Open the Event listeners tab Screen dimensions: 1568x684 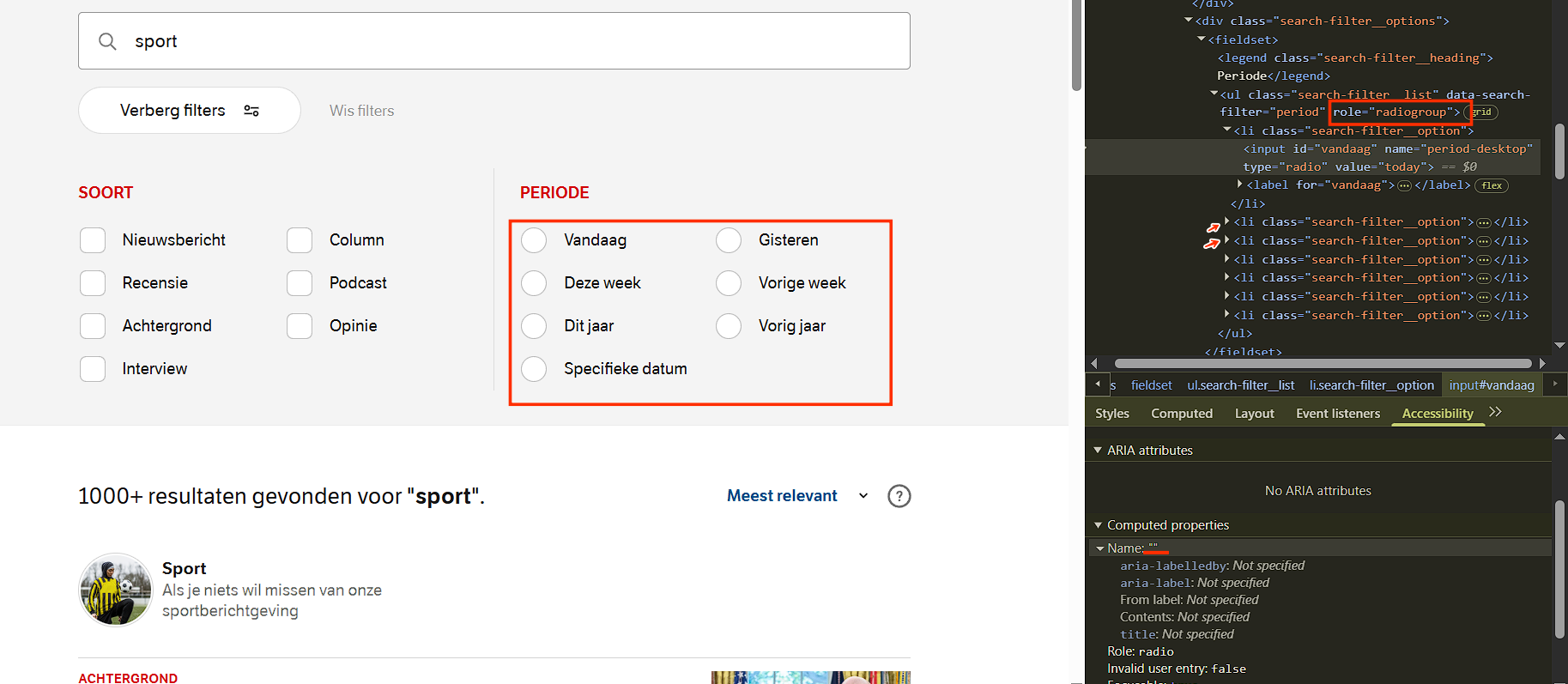point(1337,414)
